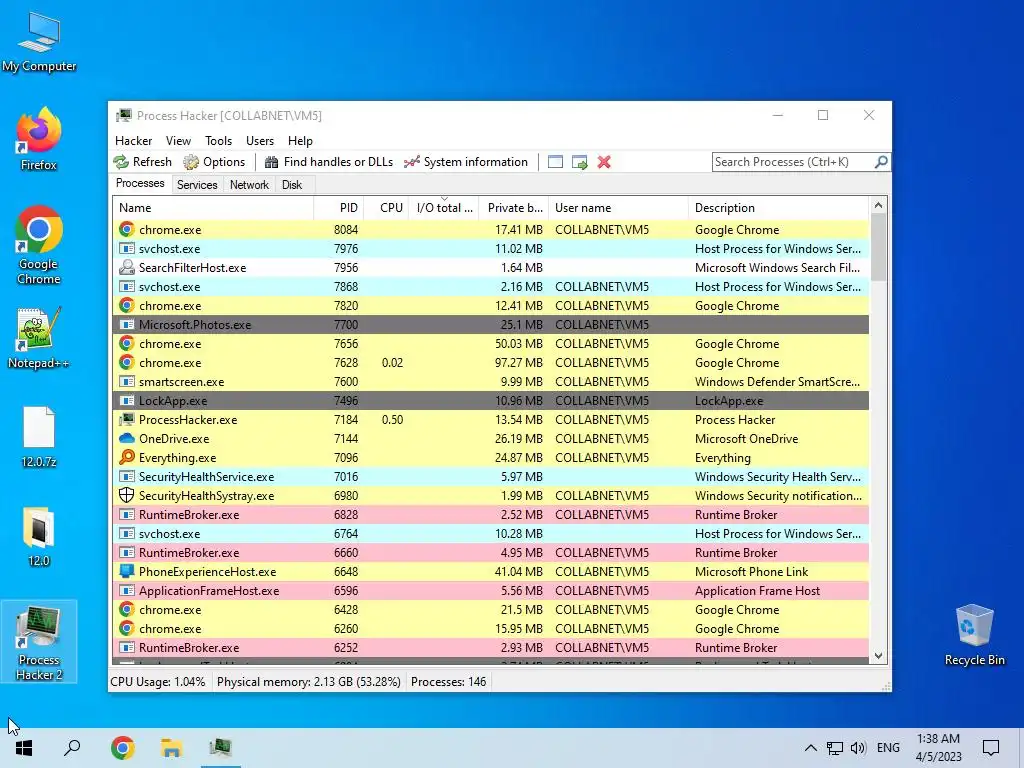Select the ProcessHacker.exe process
The image size is (1024, 768).
[x=490, y=419]
